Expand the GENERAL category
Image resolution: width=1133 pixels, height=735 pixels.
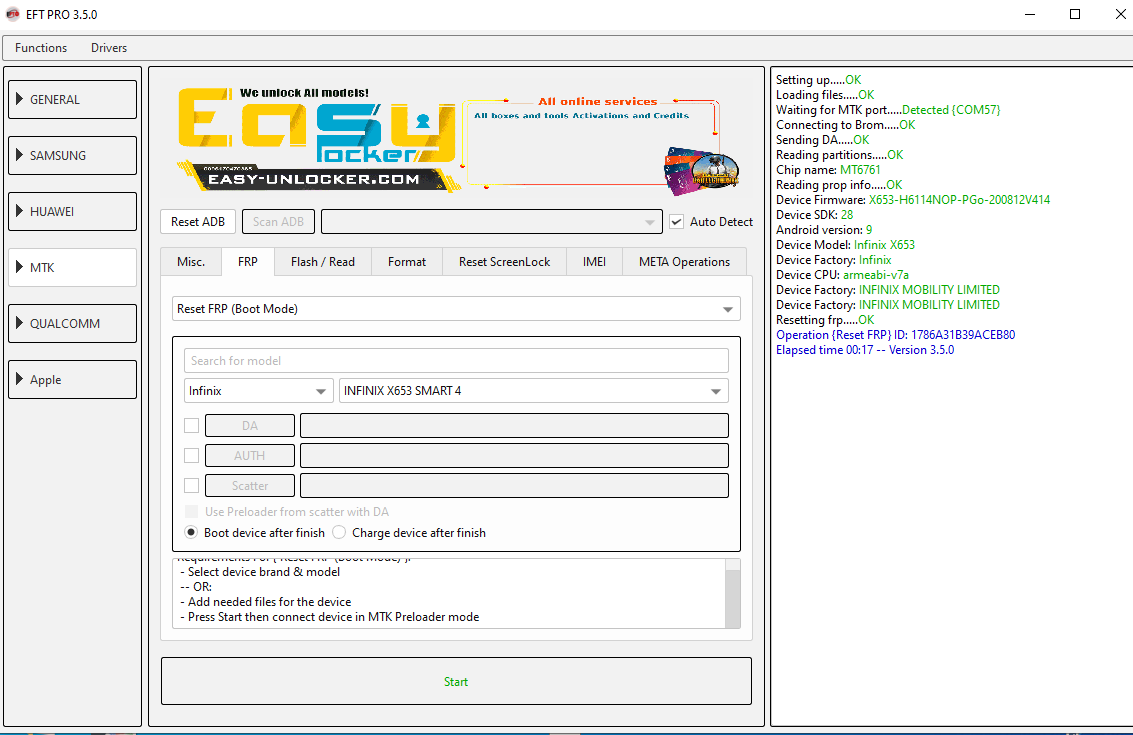pos(72,100)
